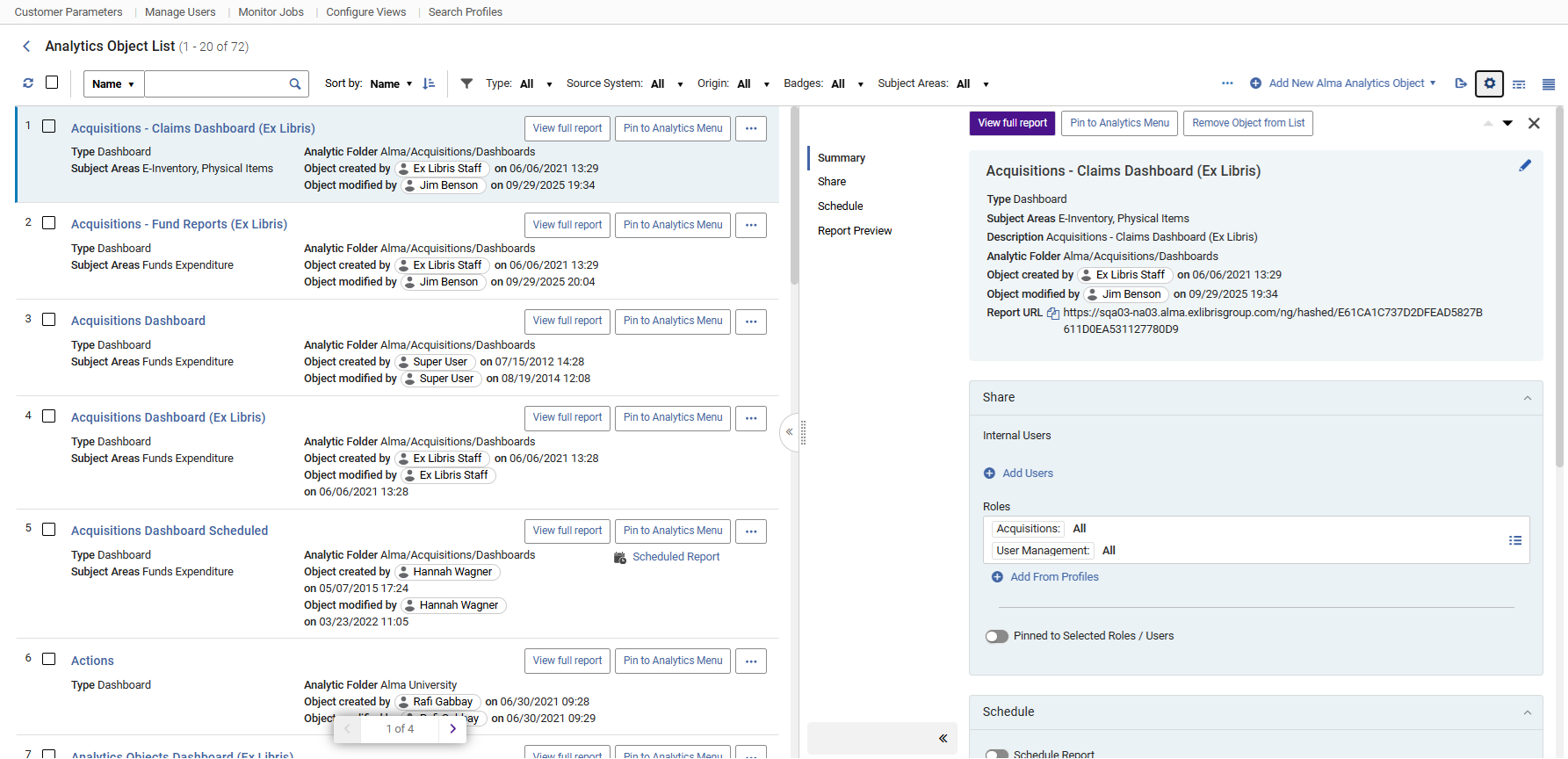The image size is (1568, 759).
Task: Check the Acquisitions - Claims Dashboard row
Action: coord(49,126)
